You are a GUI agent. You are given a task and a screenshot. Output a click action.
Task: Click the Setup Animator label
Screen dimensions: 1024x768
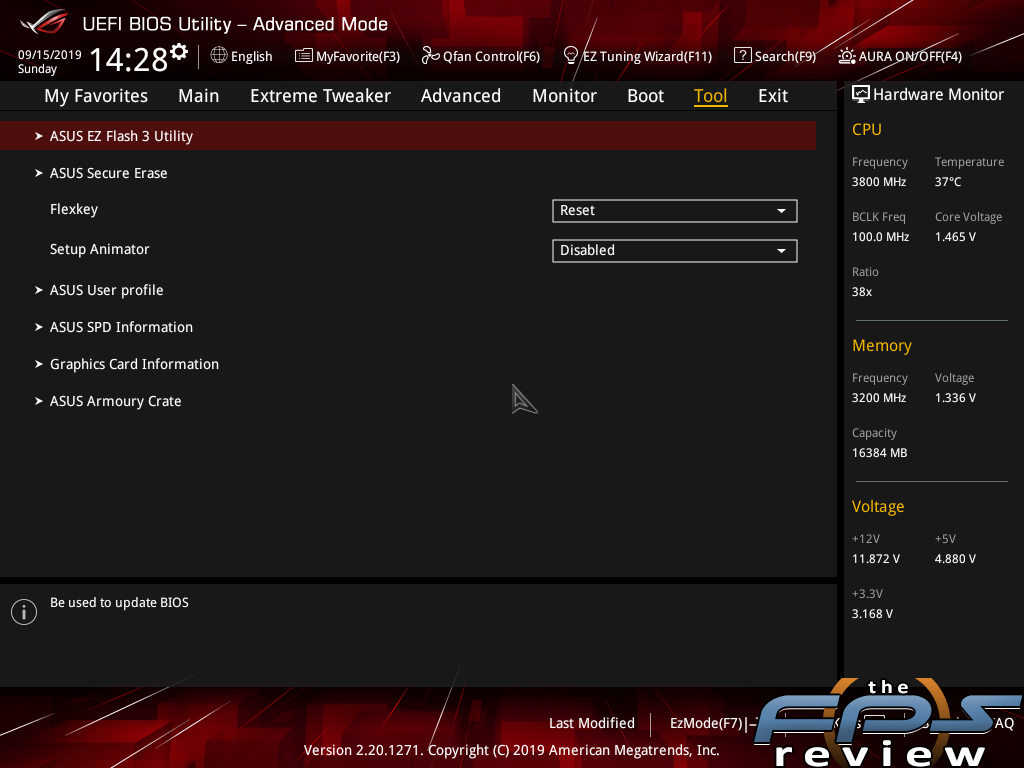(100, 249)
